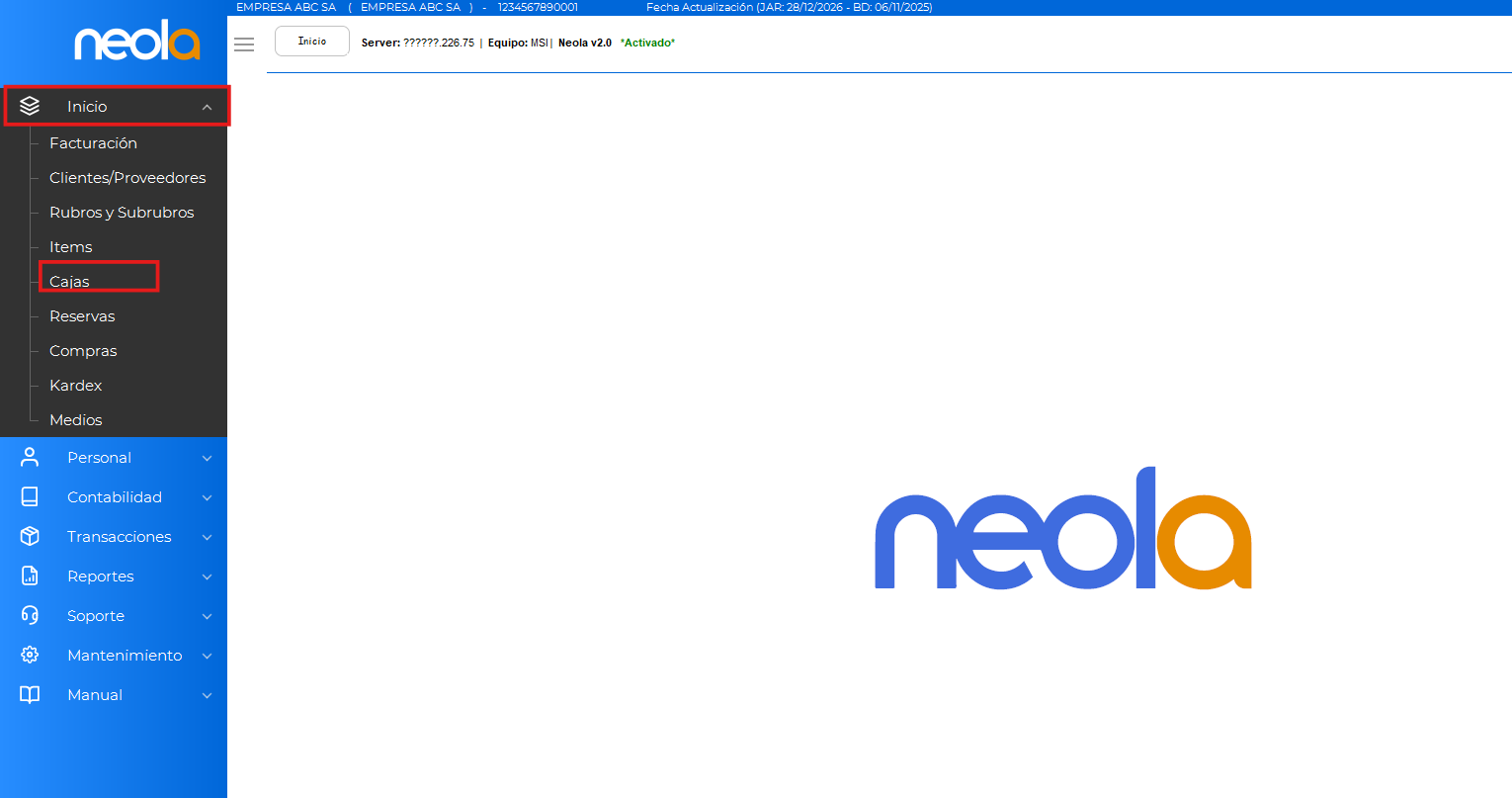Screen dimensions: 1512x798
Task: Click the Personal user icon
Action: click(x=30, y=457)
